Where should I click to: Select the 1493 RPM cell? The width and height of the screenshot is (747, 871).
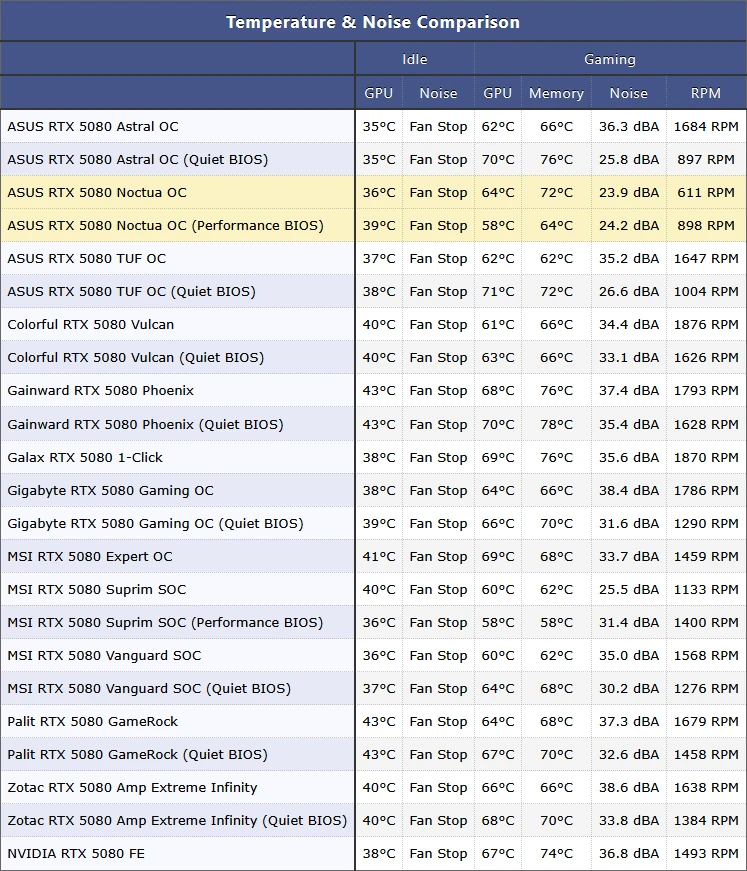[706, 854]
